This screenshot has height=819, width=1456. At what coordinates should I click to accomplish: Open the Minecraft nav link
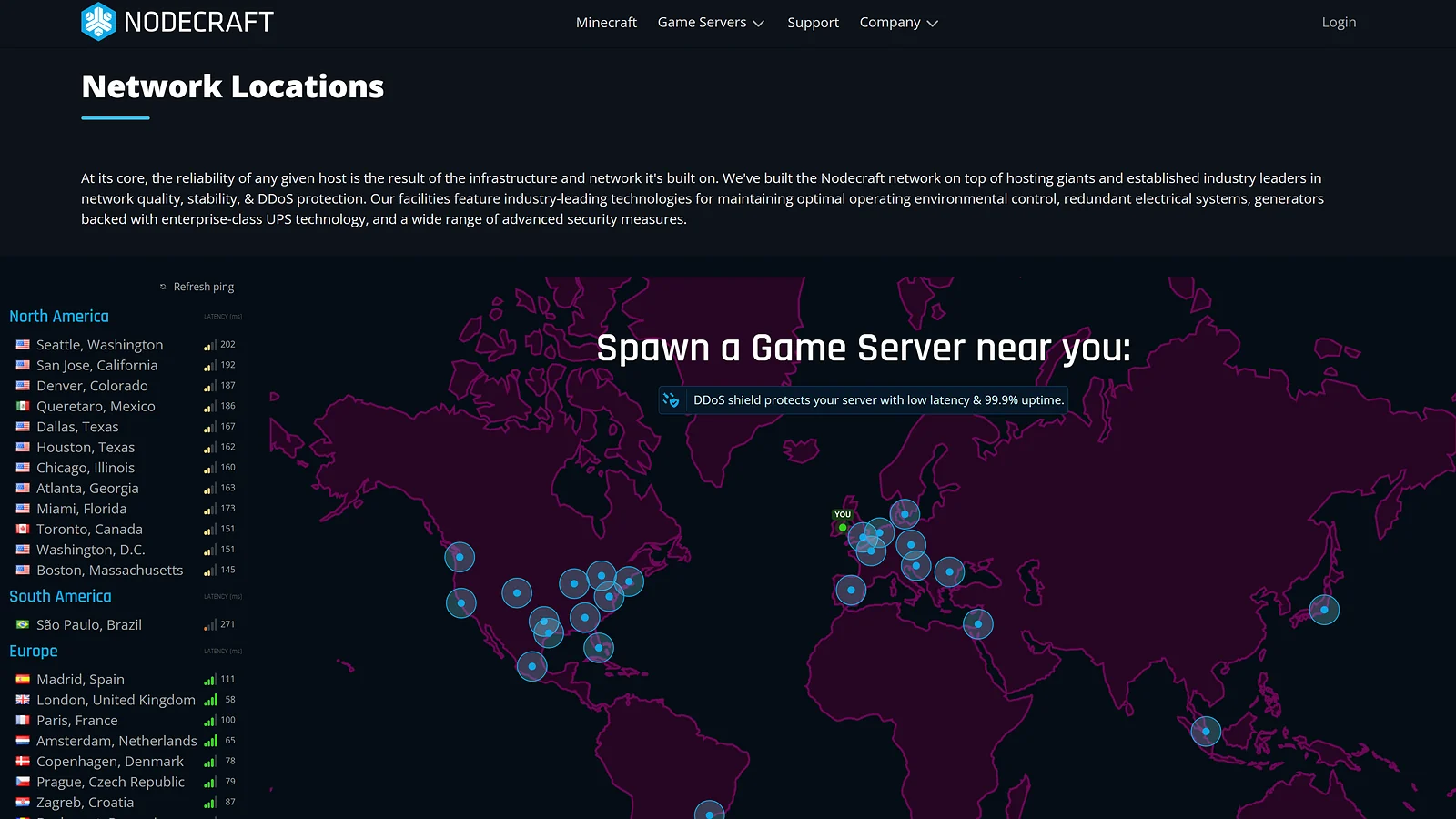point(606,23)
